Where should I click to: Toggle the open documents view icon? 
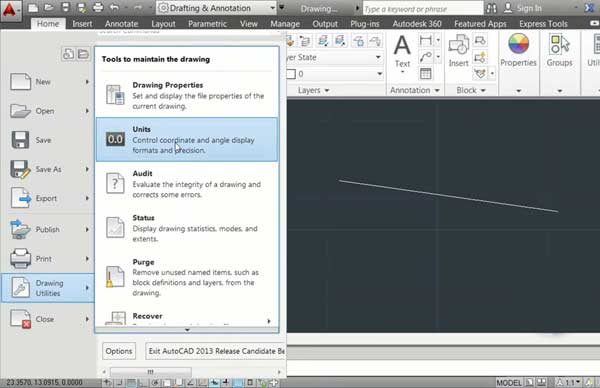tap(83, 54)
